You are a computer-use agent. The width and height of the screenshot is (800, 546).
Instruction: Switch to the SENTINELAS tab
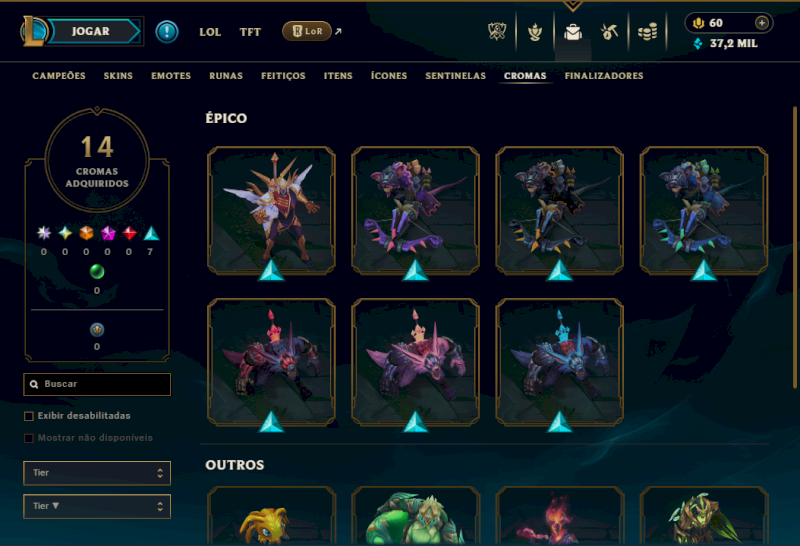(455, 76)
